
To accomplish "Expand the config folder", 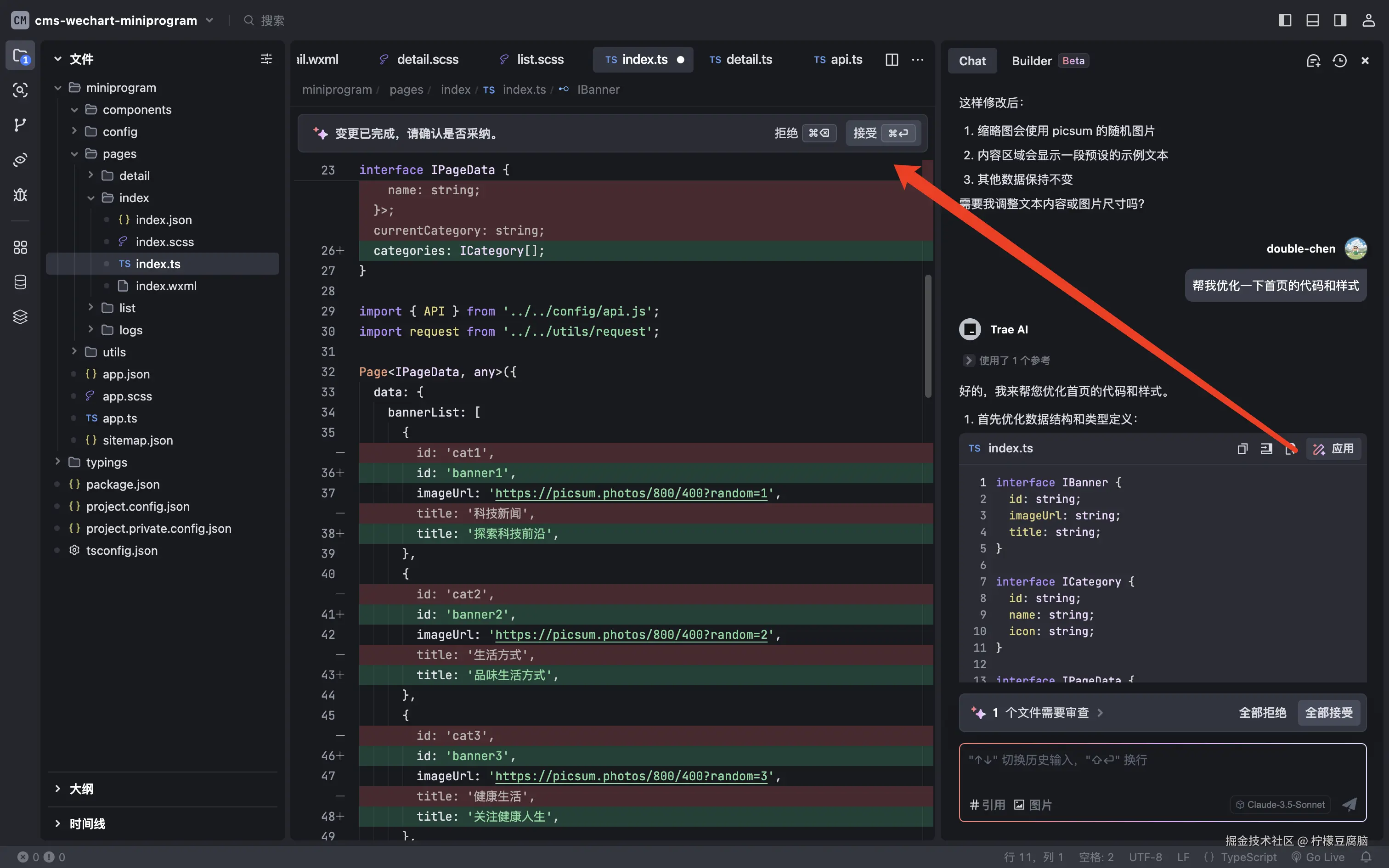I will point(119,131).
